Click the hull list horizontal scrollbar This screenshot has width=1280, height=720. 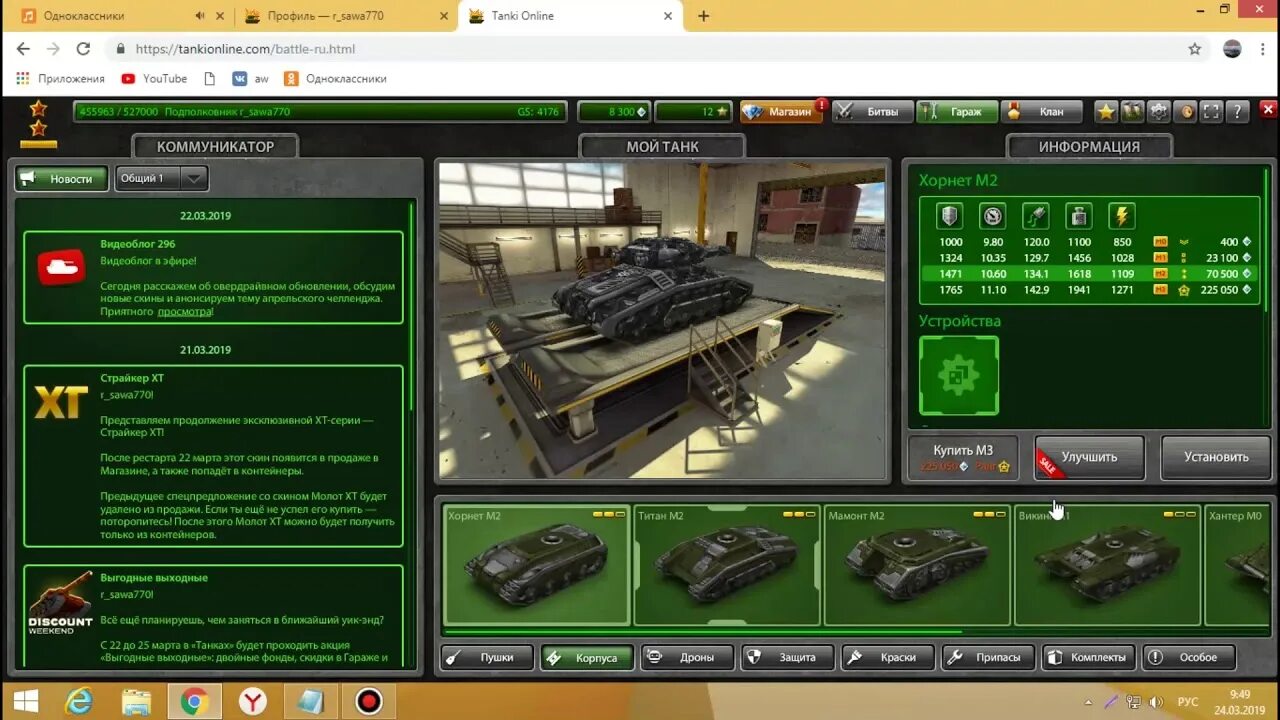tap(702, 632)
